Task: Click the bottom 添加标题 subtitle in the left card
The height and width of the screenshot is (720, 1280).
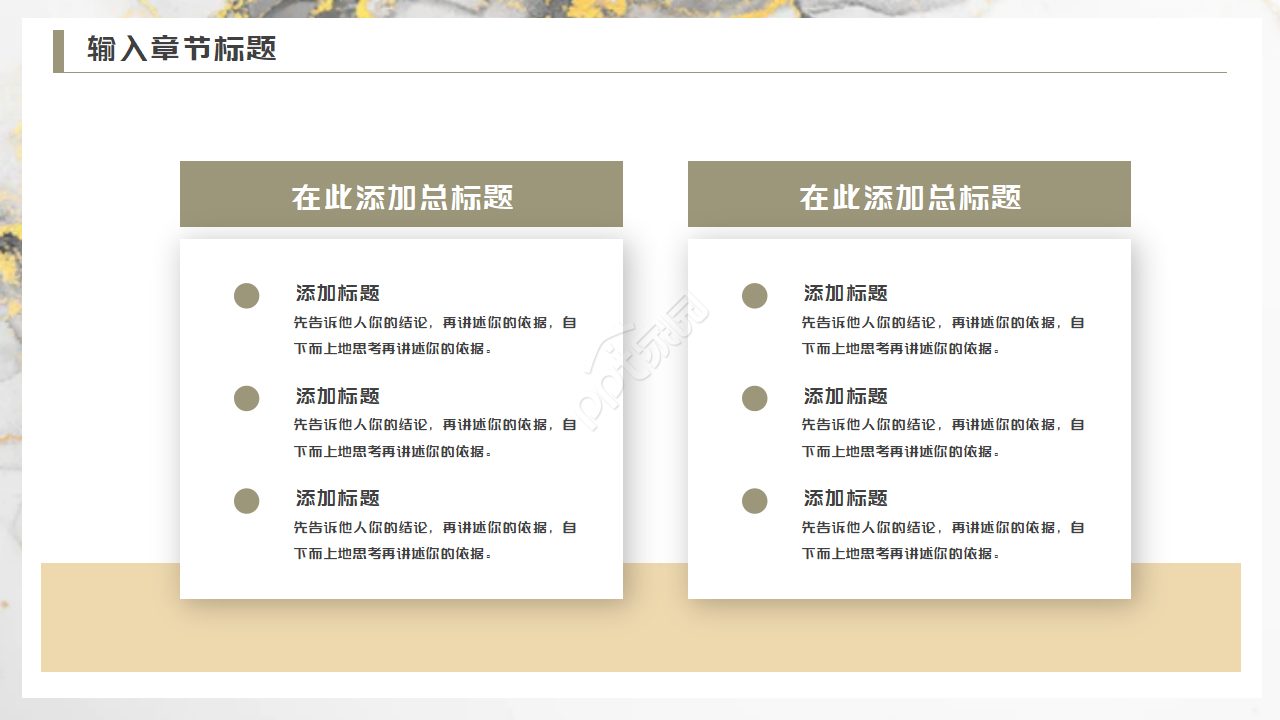Action: pyautogui.click(x=338, y=498)
